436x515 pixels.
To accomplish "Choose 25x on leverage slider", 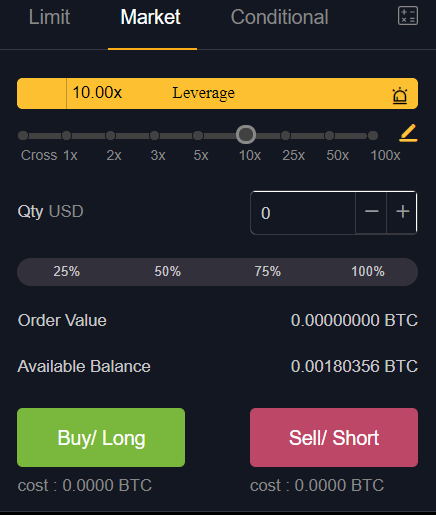I will click(x=285, y=135).
